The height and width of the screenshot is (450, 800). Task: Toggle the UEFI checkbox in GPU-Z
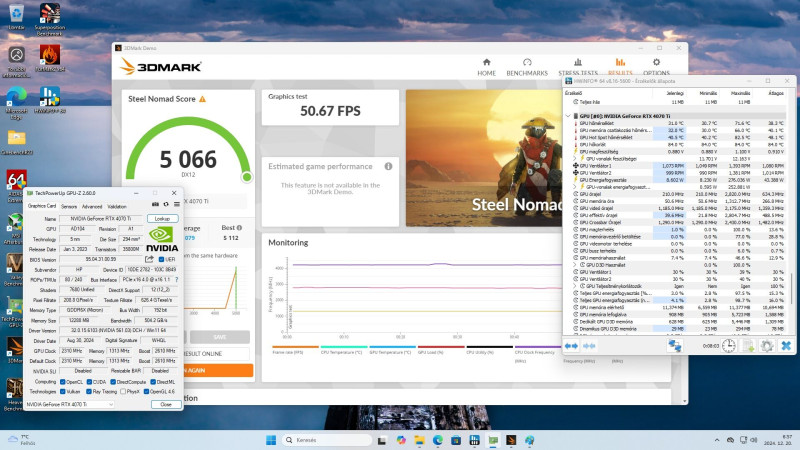pyautogui.click(x=161, y=259)
